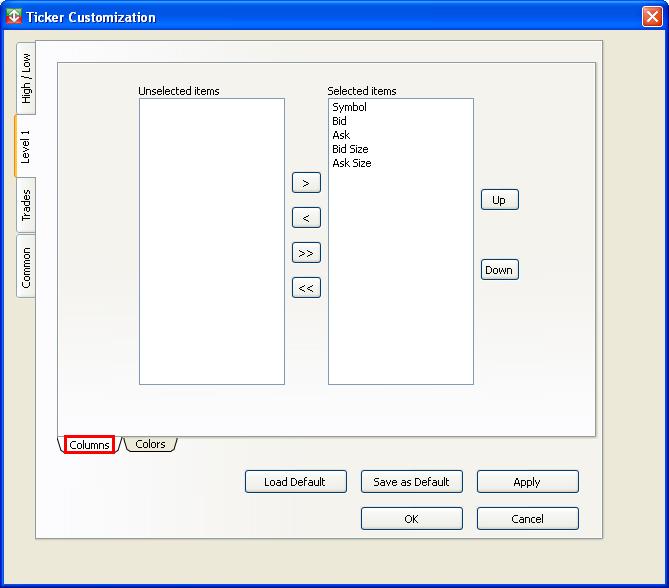Open the Colors tab
This screenshot has width=669, height=588.
click(x=150, y=444)
